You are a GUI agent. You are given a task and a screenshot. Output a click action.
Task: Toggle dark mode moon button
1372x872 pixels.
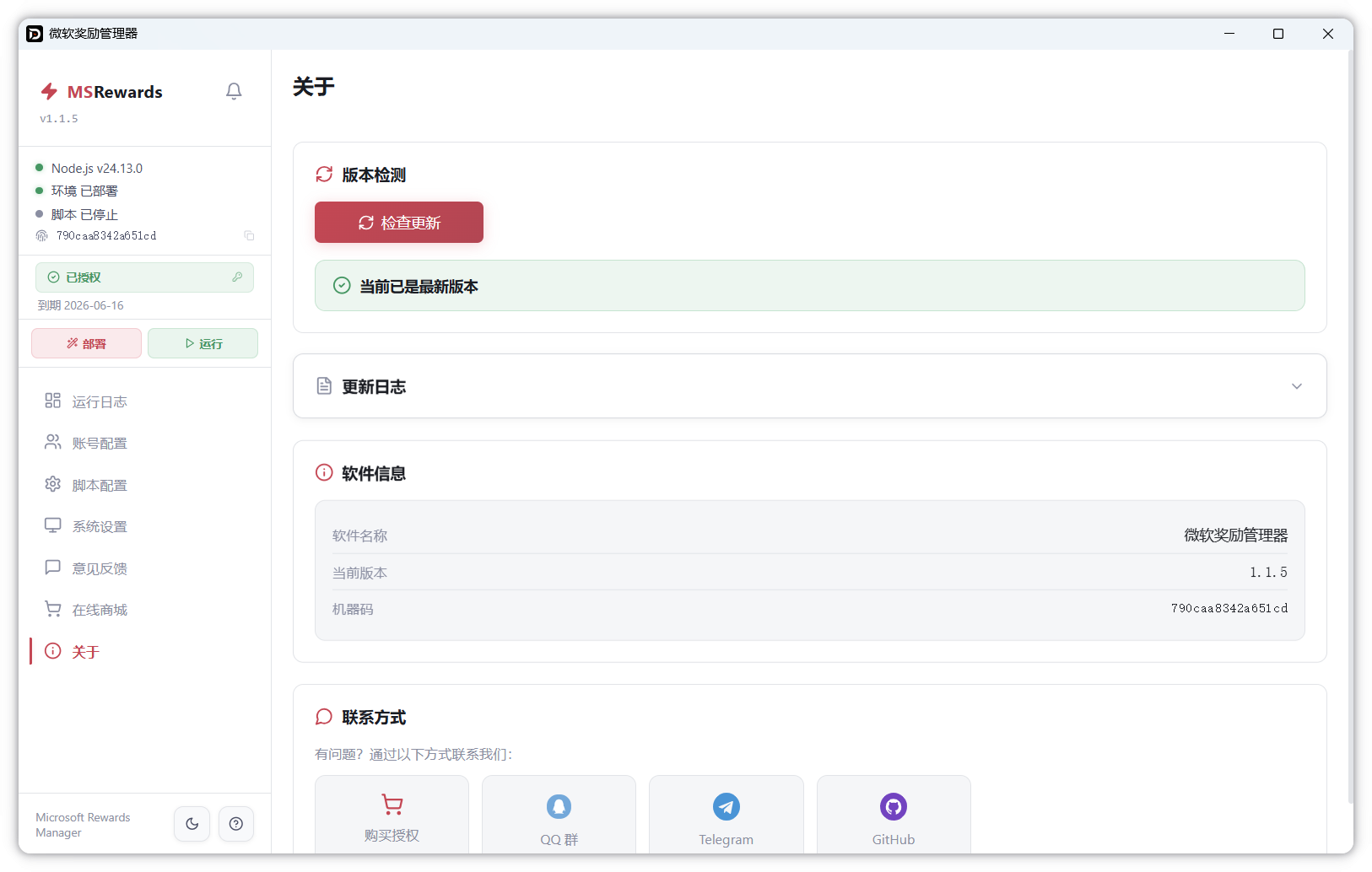pos(192,824)
